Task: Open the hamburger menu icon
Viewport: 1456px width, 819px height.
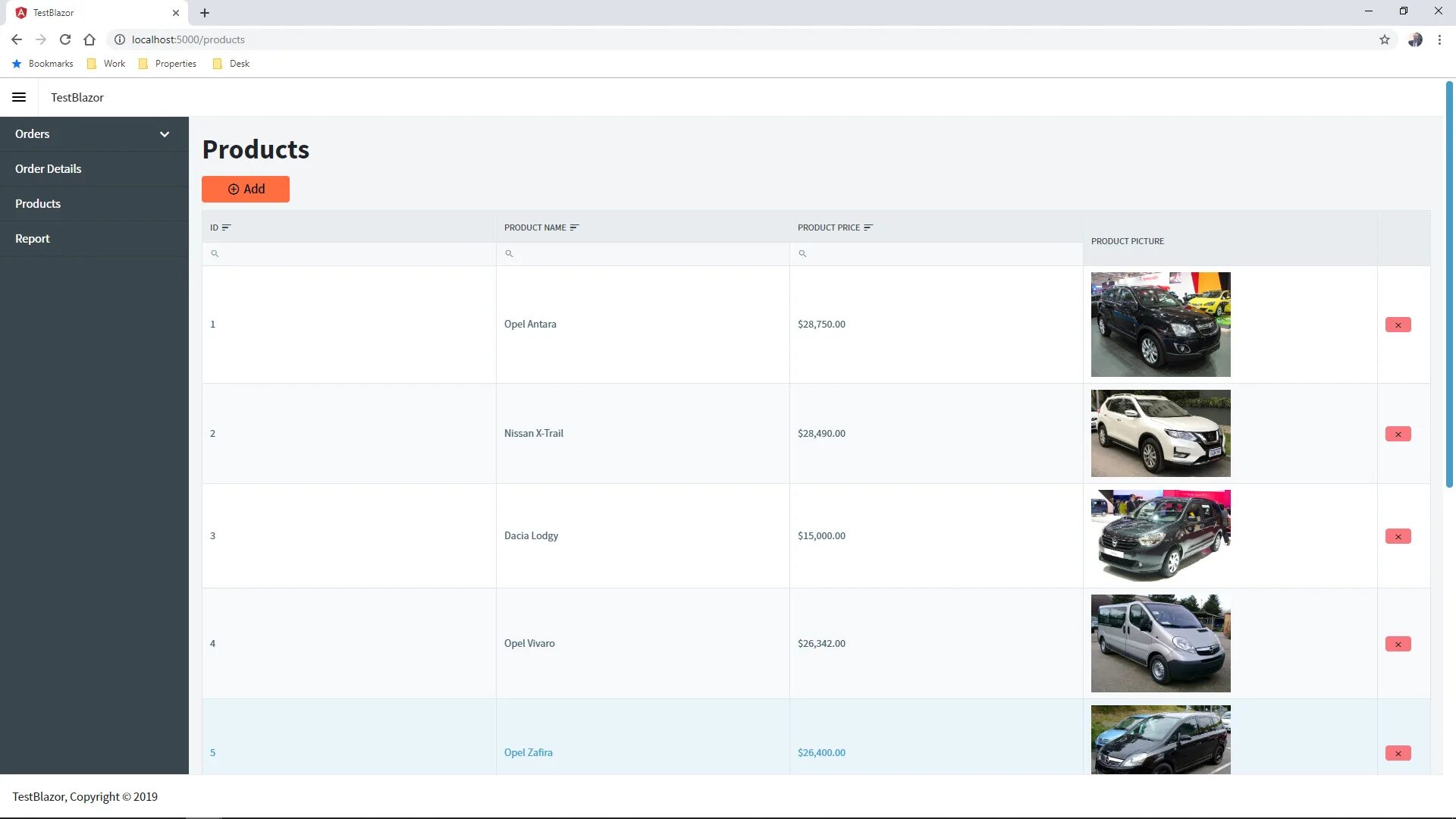Action: [x=19, y=97]
